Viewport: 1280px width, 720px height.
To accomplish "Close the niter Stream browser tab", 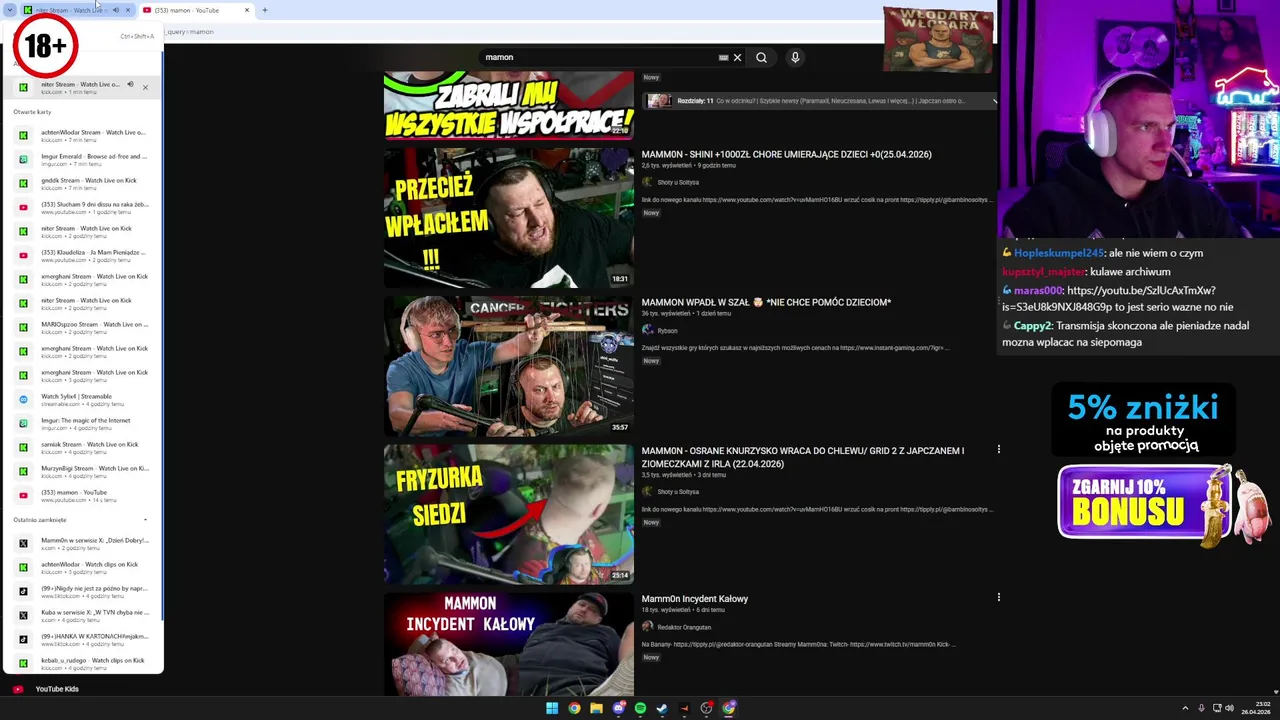I will click(x=127, y=10).
